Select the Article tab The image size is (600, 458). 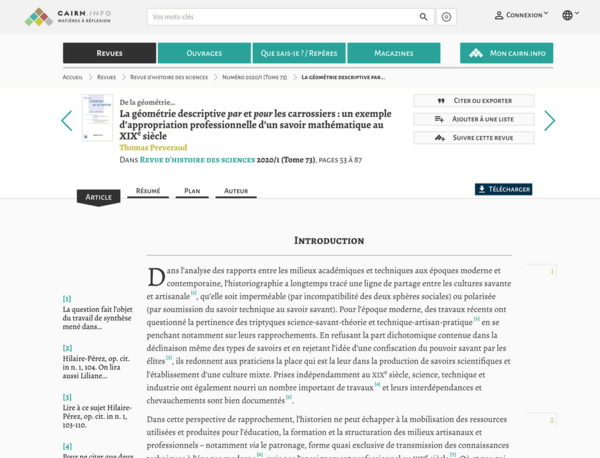[x=98, y=197]
